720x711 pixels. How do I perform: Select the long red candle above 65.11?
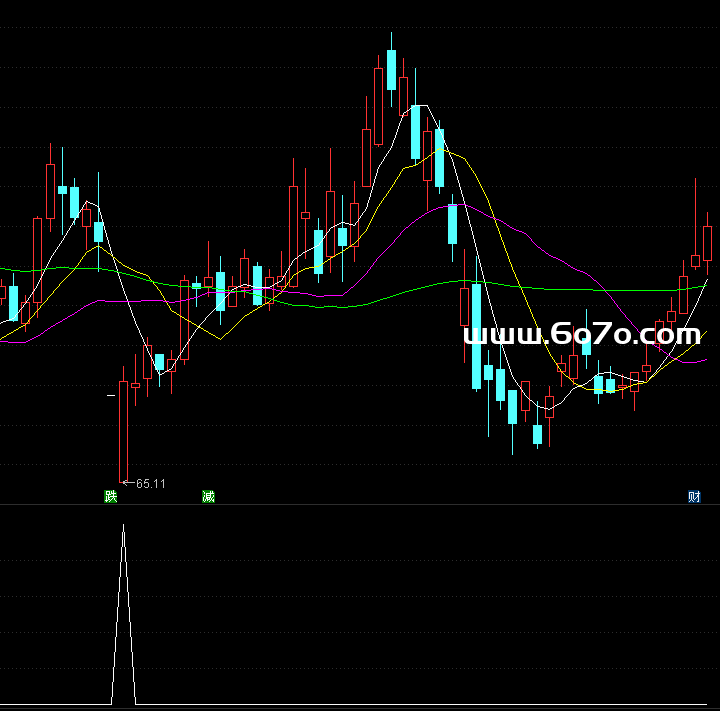point(124,430)
